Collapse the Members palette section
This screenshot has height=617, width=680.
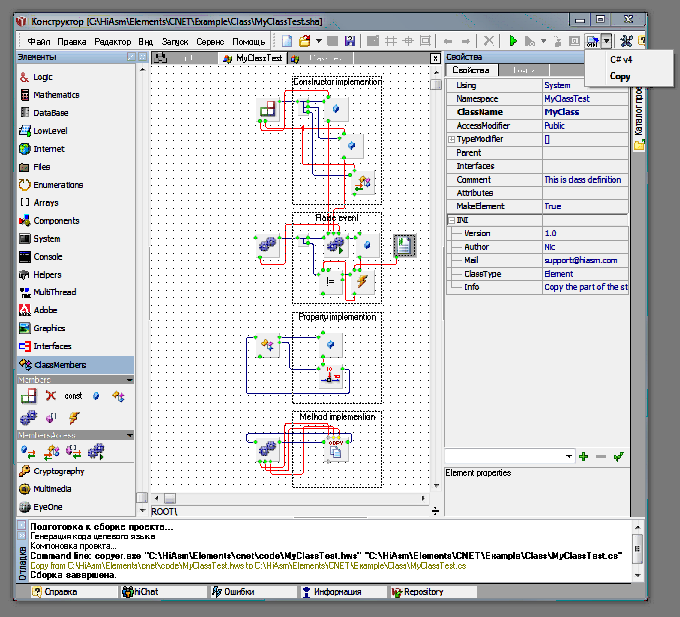(x=128, y=380)
